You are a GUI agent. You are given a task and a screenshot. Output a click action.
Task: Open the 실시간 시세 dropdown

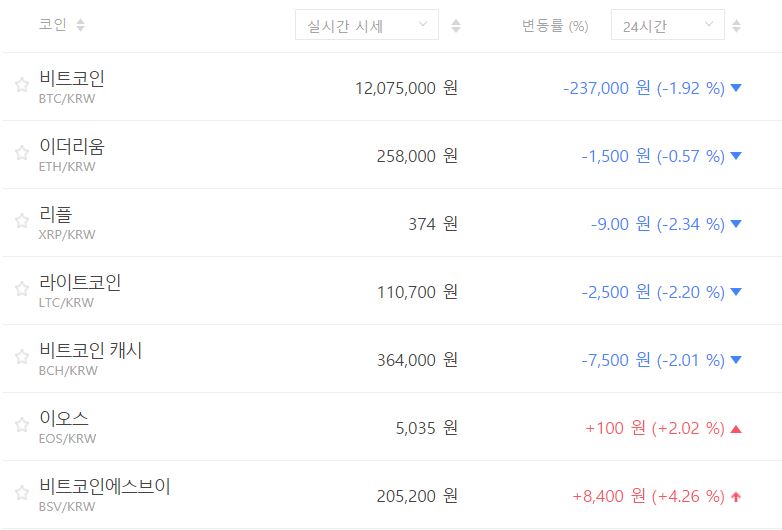(x=366, y=26)
